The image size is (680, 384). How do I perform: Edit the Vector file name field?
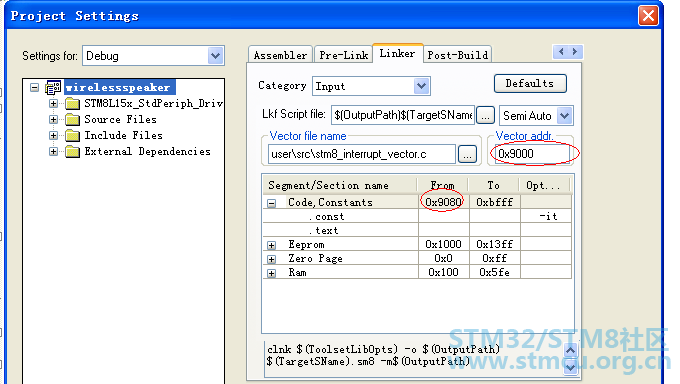pos(362,154)
